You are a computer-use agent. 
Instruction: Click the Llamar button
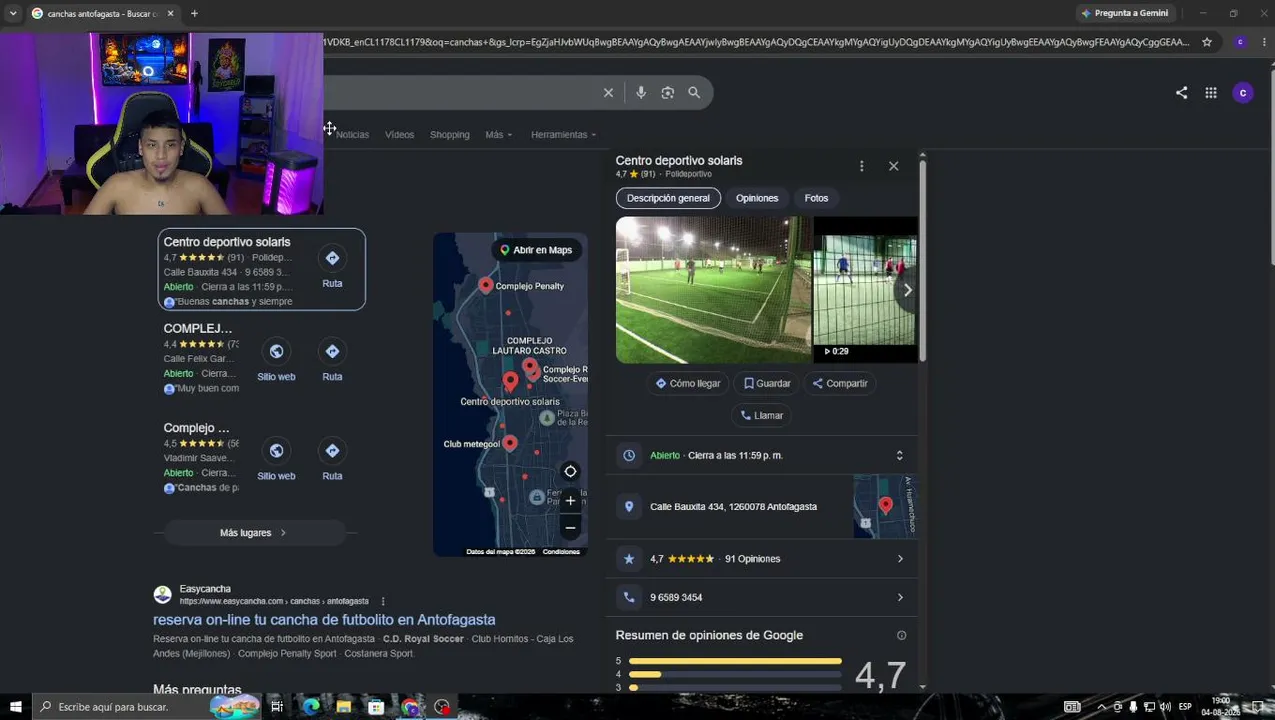click(761, 415)
